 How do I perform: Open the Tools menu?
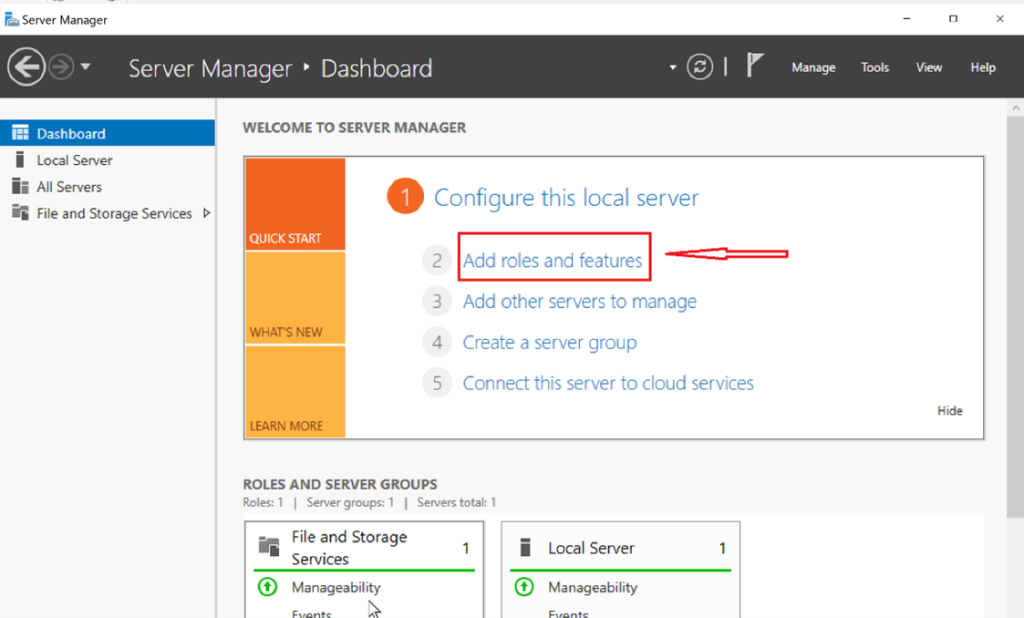[874, 67]
